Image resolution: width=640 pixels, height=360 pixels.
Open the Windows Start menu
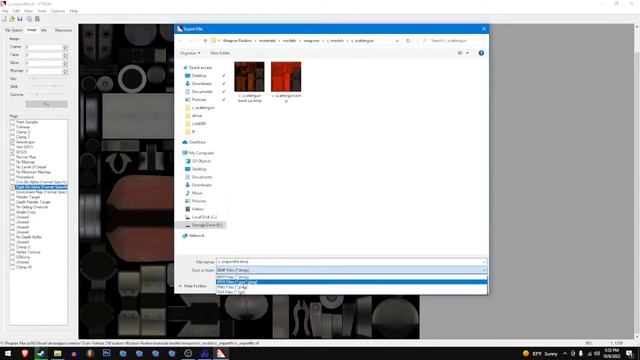8,353
